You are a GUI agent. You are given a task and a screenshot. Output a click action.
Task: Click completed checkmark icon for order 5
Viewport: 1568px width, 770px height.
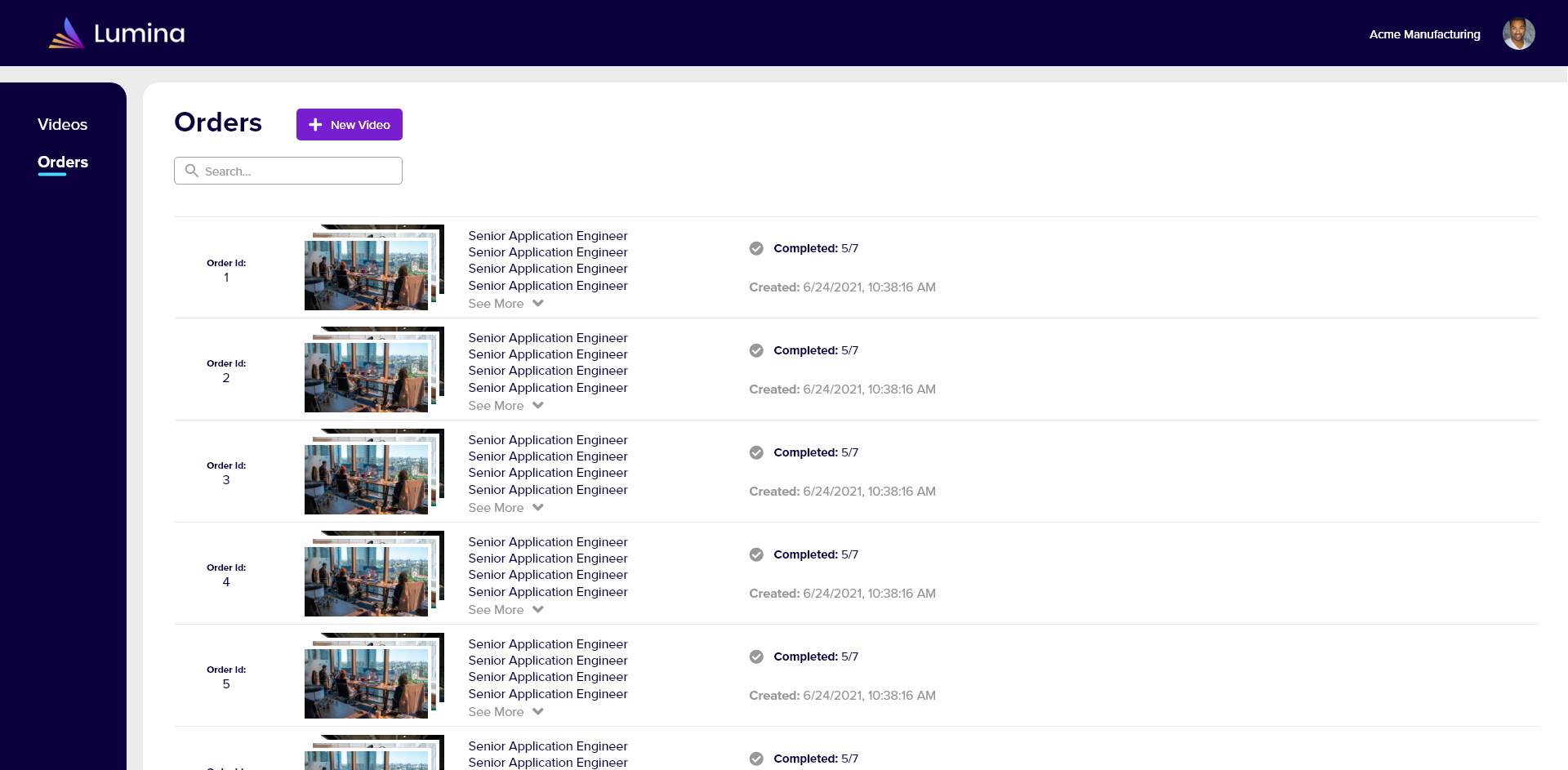pos(756,657)
